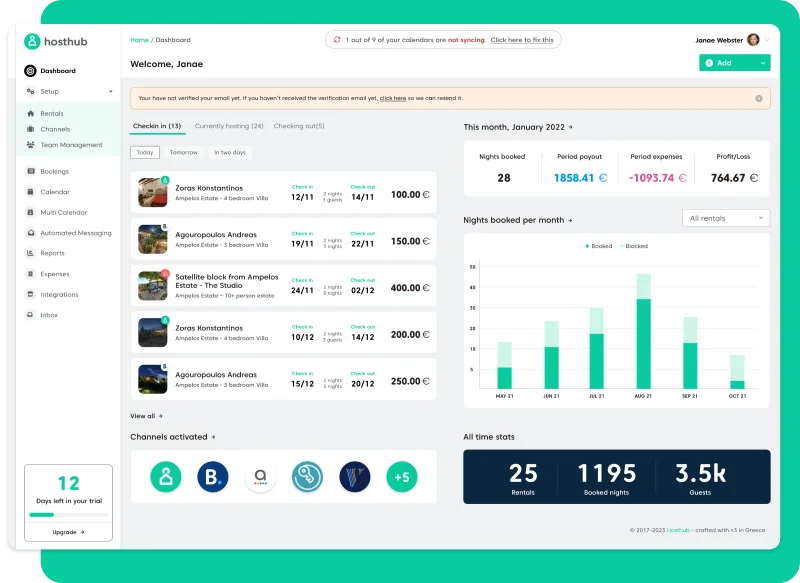Click the Booking.com channel icon
Image resolution: width=800 pixels, height=583 pixels.
(213, 477)
